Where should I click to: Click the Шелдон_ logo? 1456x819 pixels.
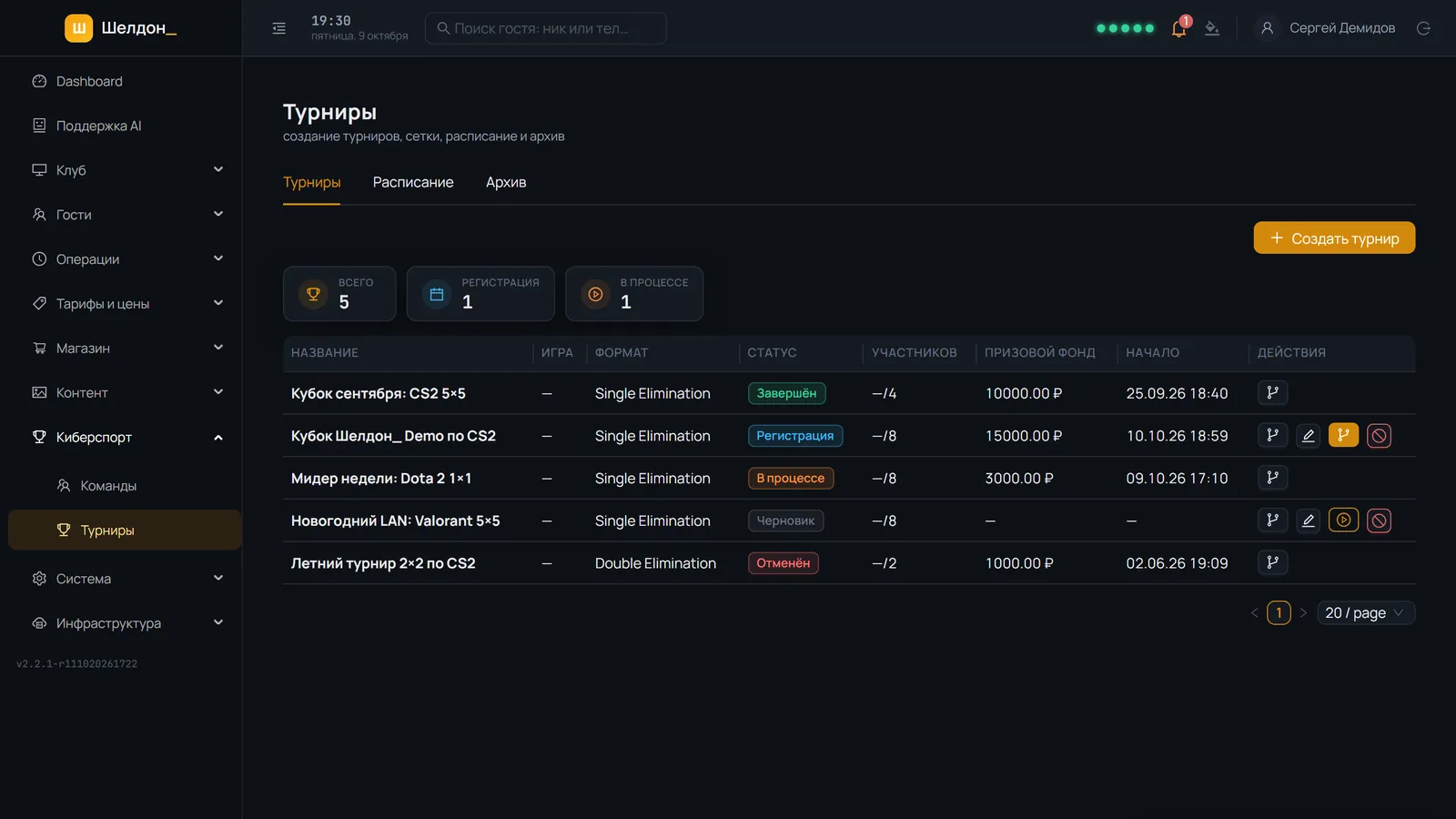[121, 28]
